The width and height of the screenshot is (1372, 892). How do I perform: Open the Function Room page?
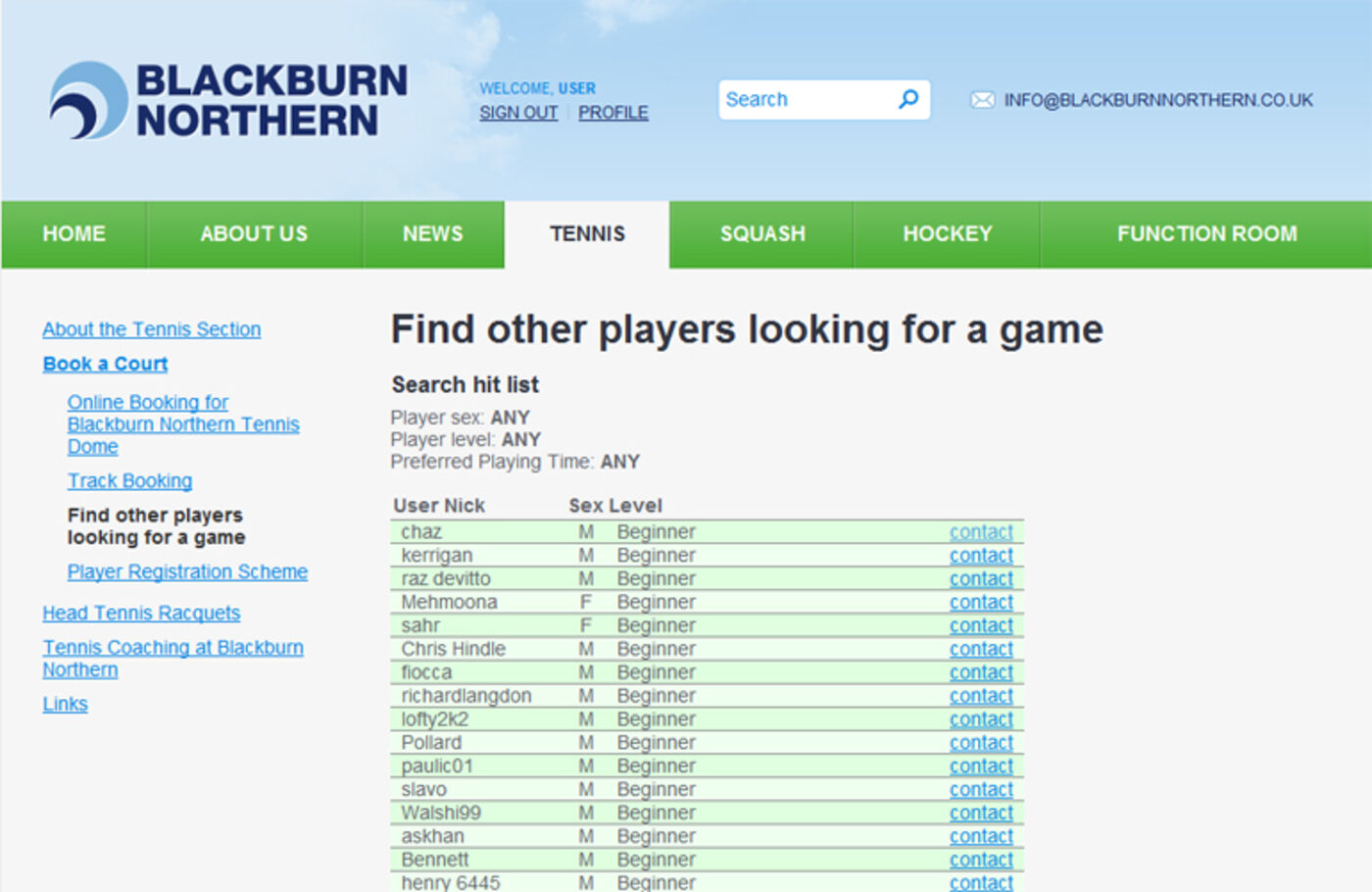(1206, 234)
